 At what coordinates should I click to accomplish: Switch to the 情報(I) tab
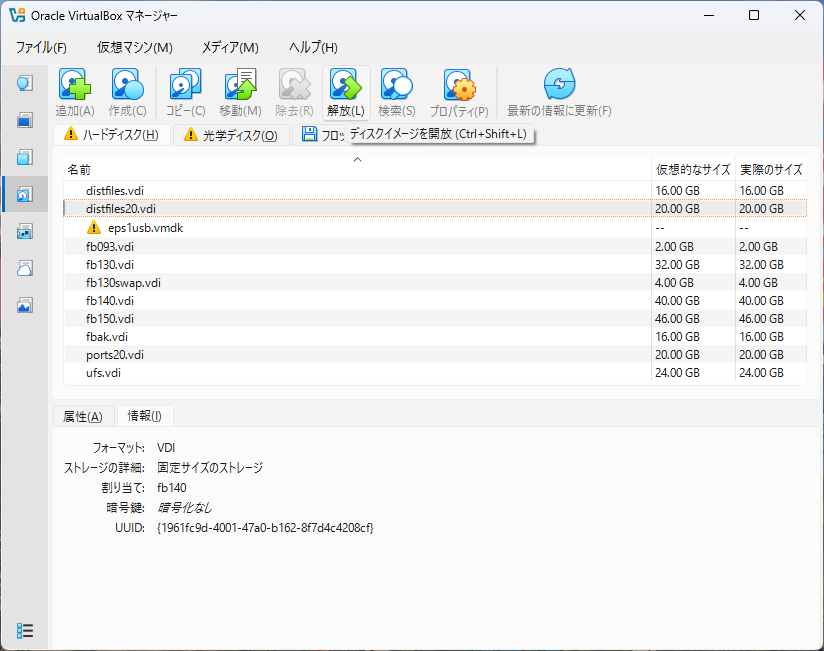(145, 416)
